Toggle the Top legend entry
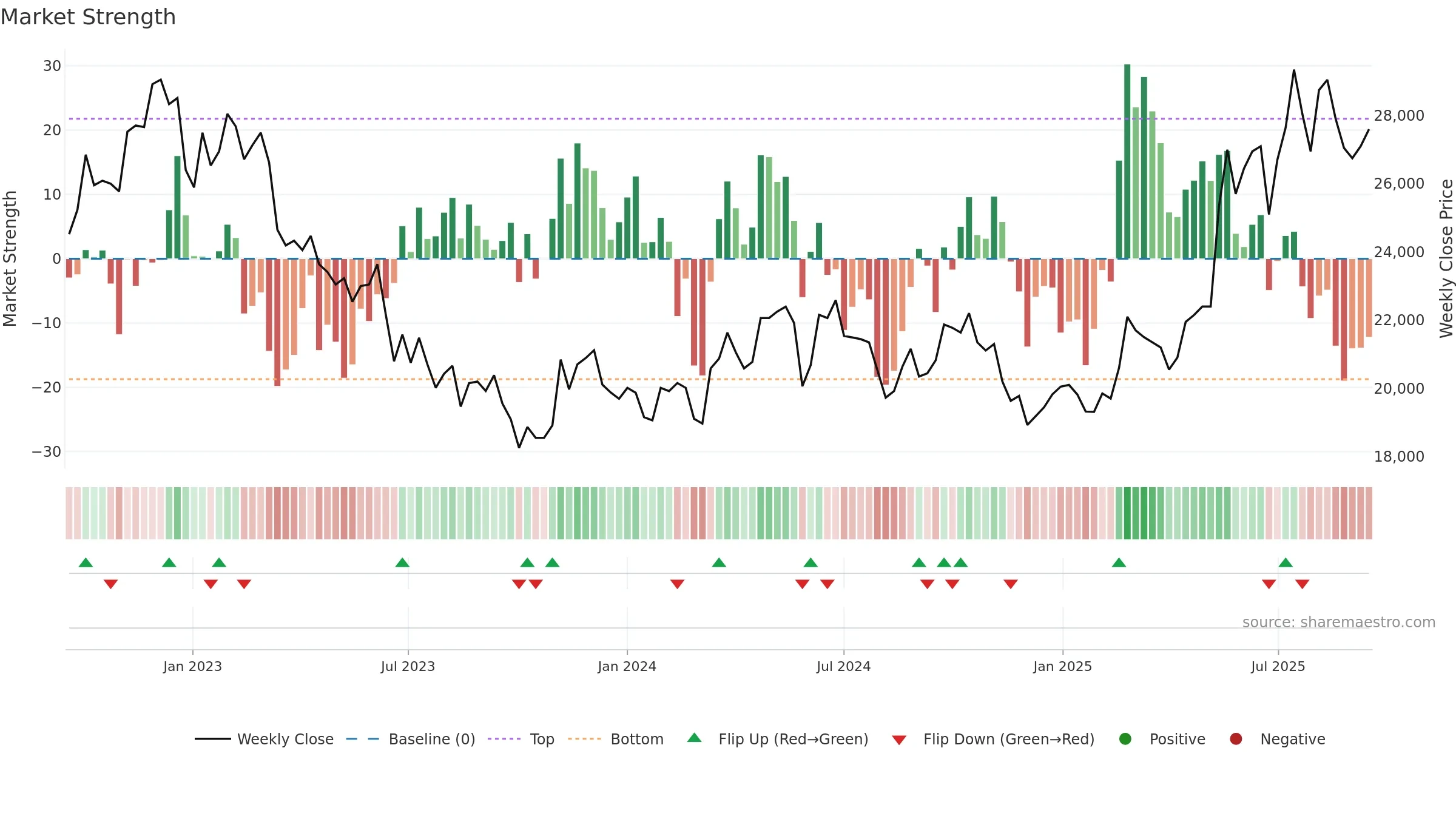Viewport: 1456px width, 819px height. [x=521, y=739]
